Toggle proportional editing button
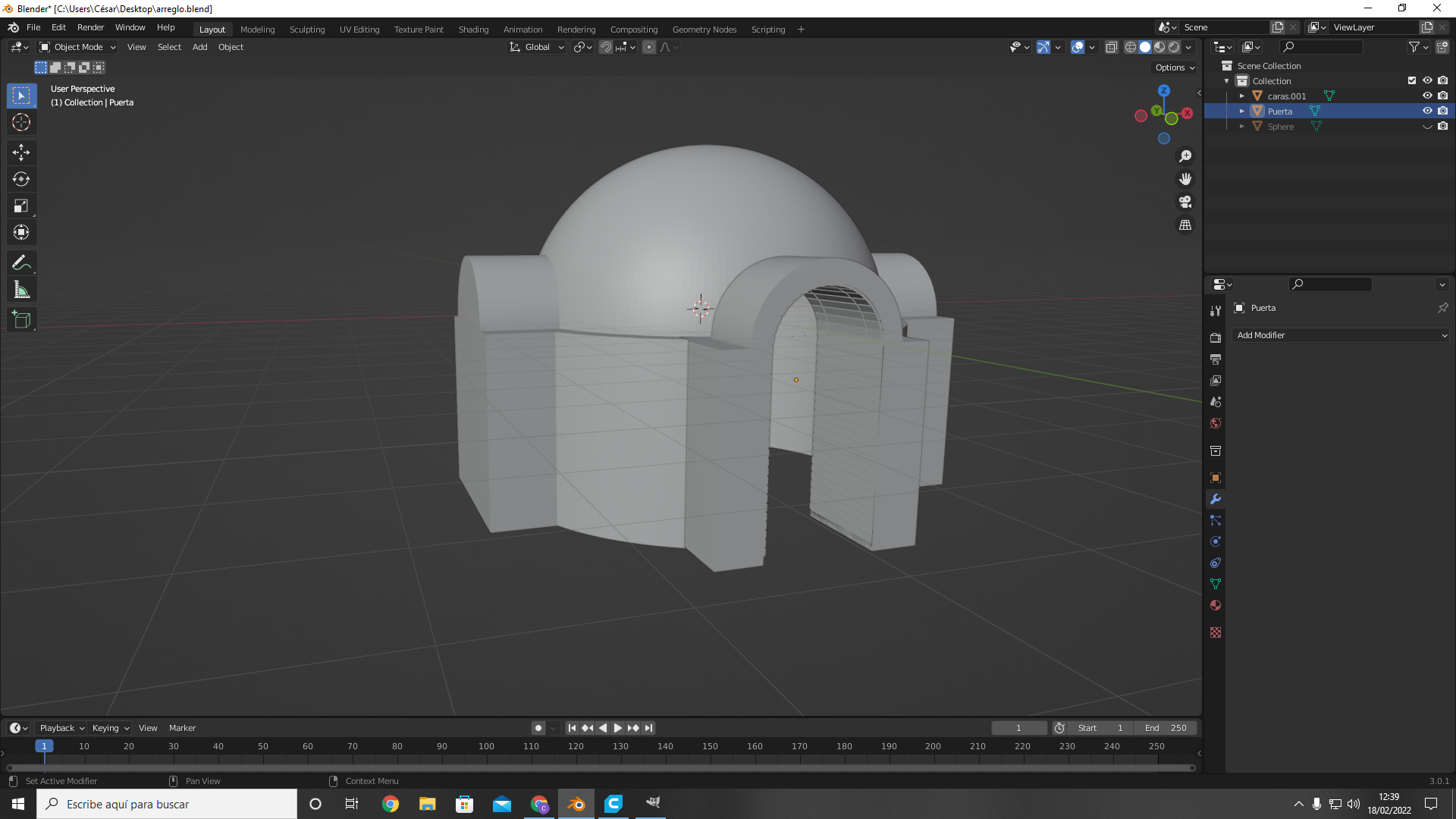1456x819 pixels. click(649, 47)
